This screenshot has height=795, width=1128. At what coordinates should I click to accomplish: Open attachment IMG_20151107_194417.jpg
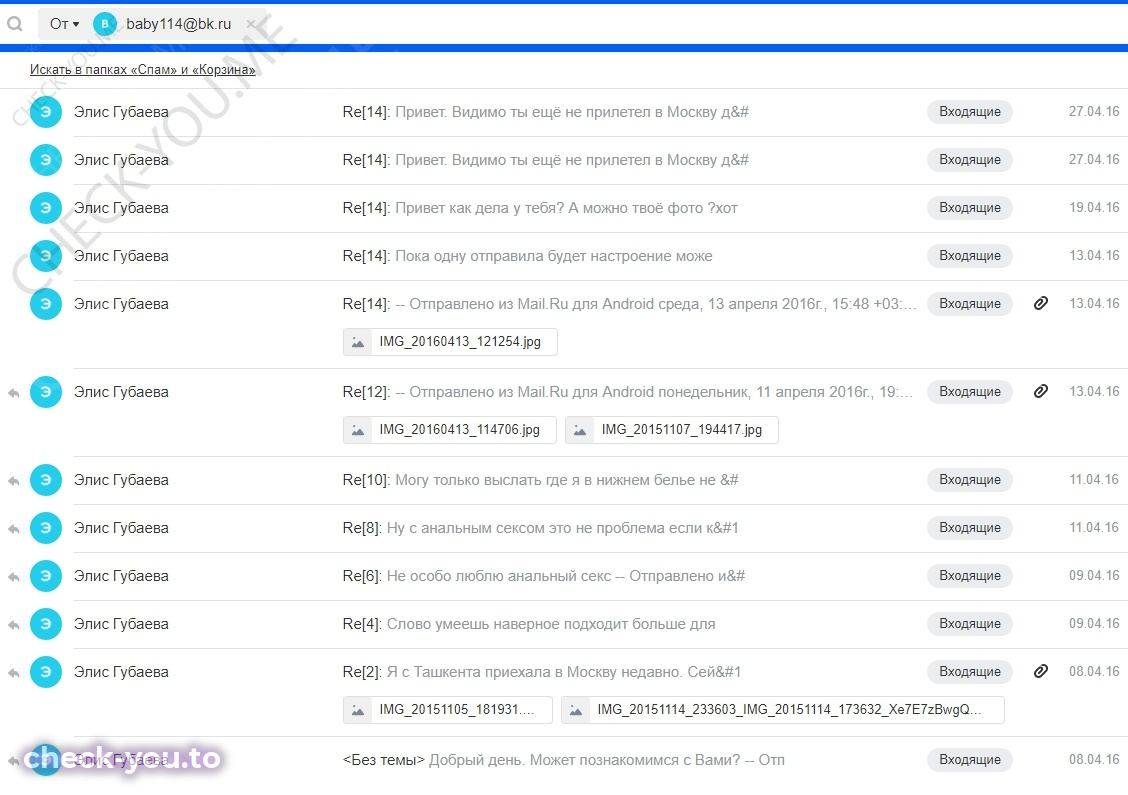point(672,430)
